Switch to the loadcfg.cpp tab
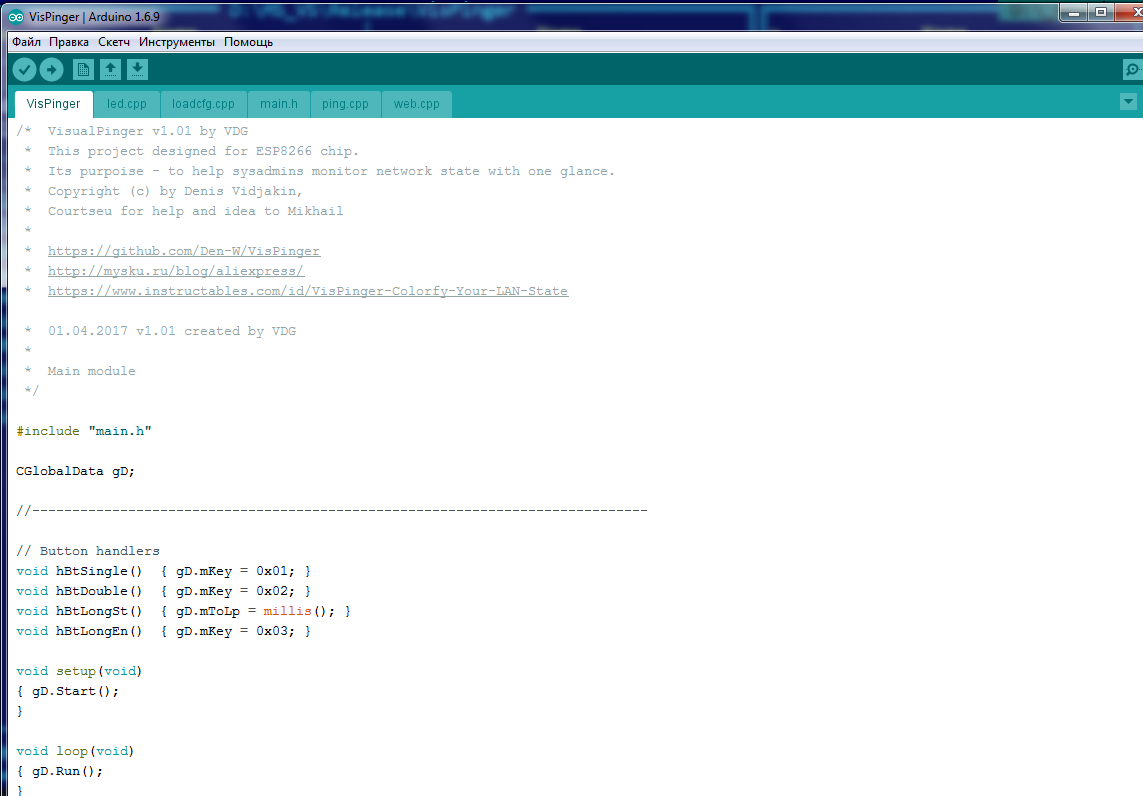The image size is (1143, 796). pyautogui.click(x=203, y=104)
